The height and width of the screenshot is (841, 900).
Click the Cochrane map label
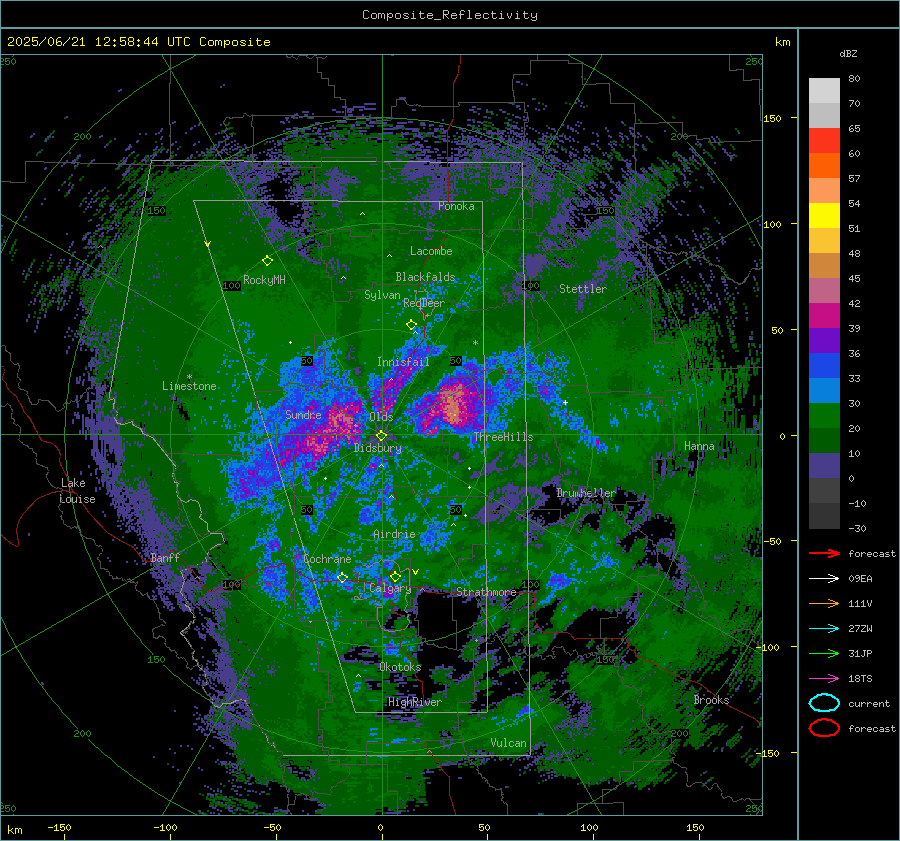pyautogui.click(x=327, y=559)
